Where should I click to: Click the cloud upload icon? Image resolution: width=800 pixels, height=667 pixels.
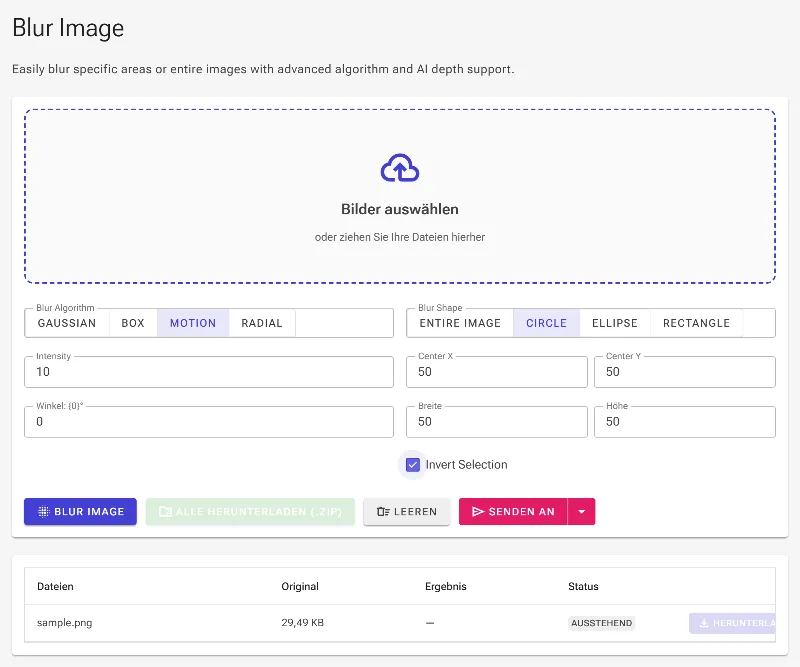coord(400,168)
